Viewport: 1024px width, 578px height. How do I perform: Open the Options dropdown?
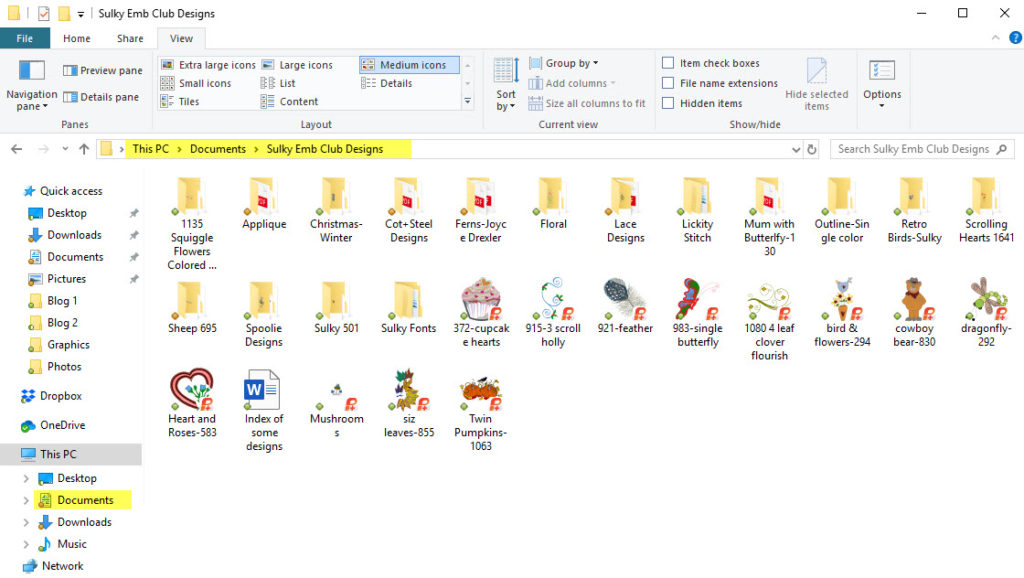point(882,85)
